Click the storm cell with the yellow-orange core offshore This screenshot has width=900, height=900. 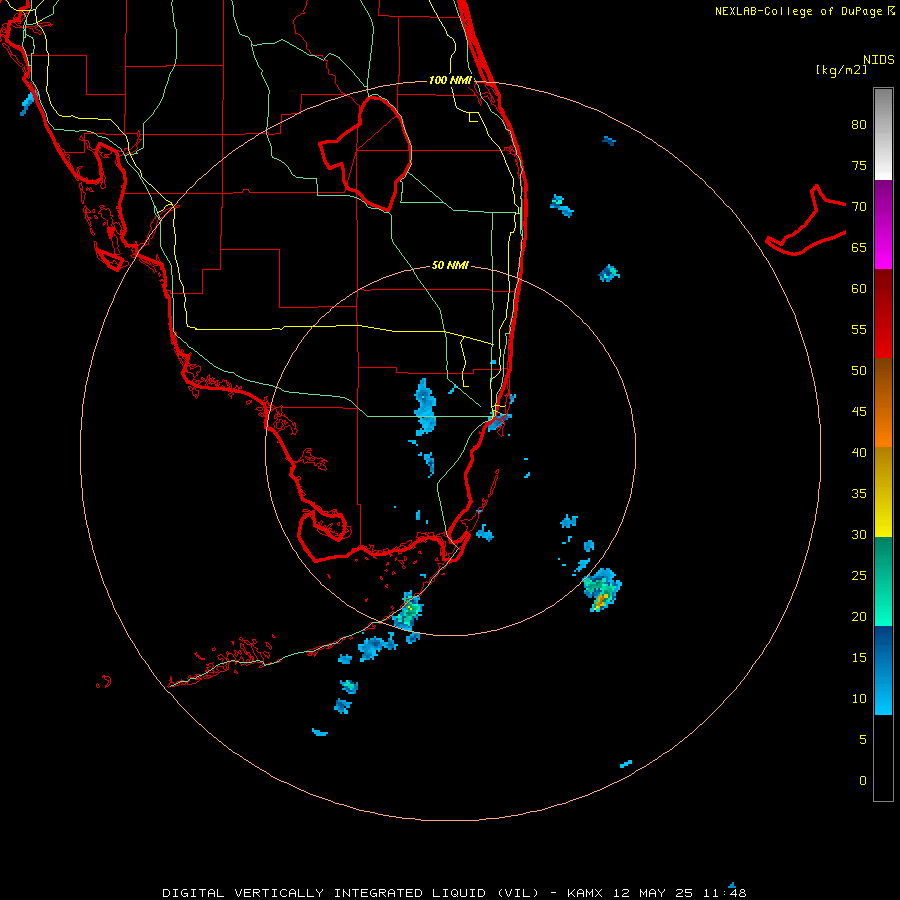pos(602,590)
